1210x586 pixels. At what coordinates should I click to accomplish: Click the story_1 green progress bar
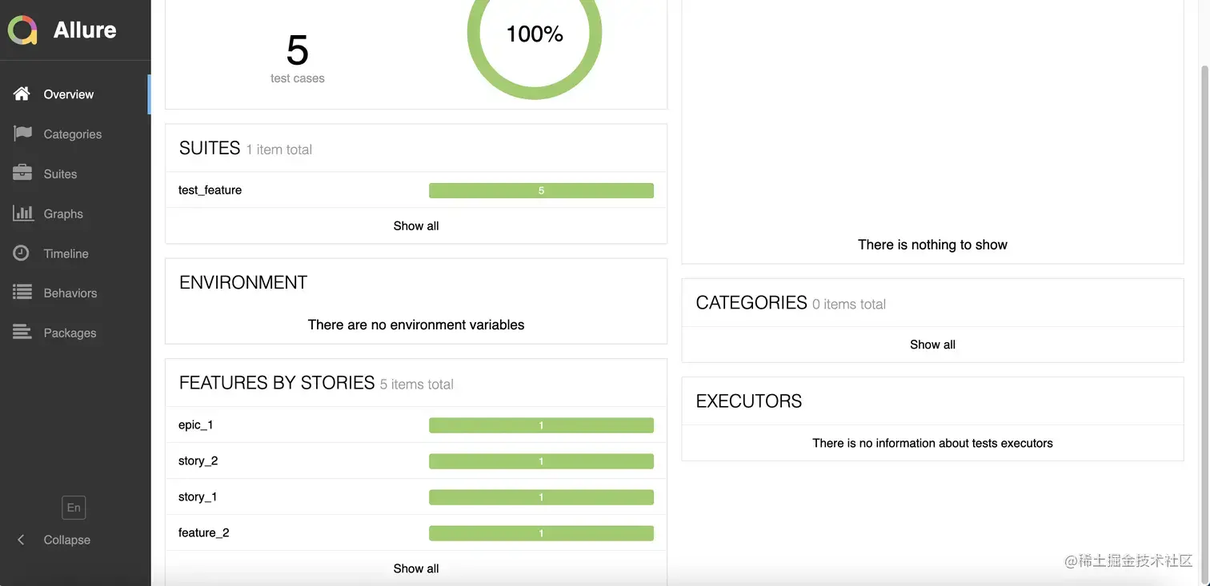tap(541, 497)
